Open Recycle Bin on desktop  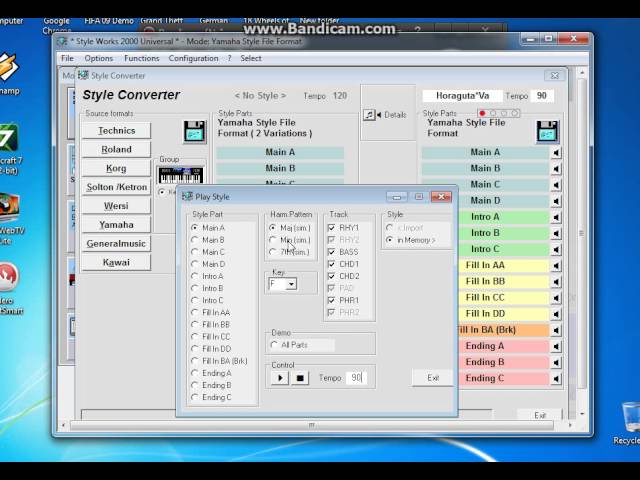[x=630, y=424]
